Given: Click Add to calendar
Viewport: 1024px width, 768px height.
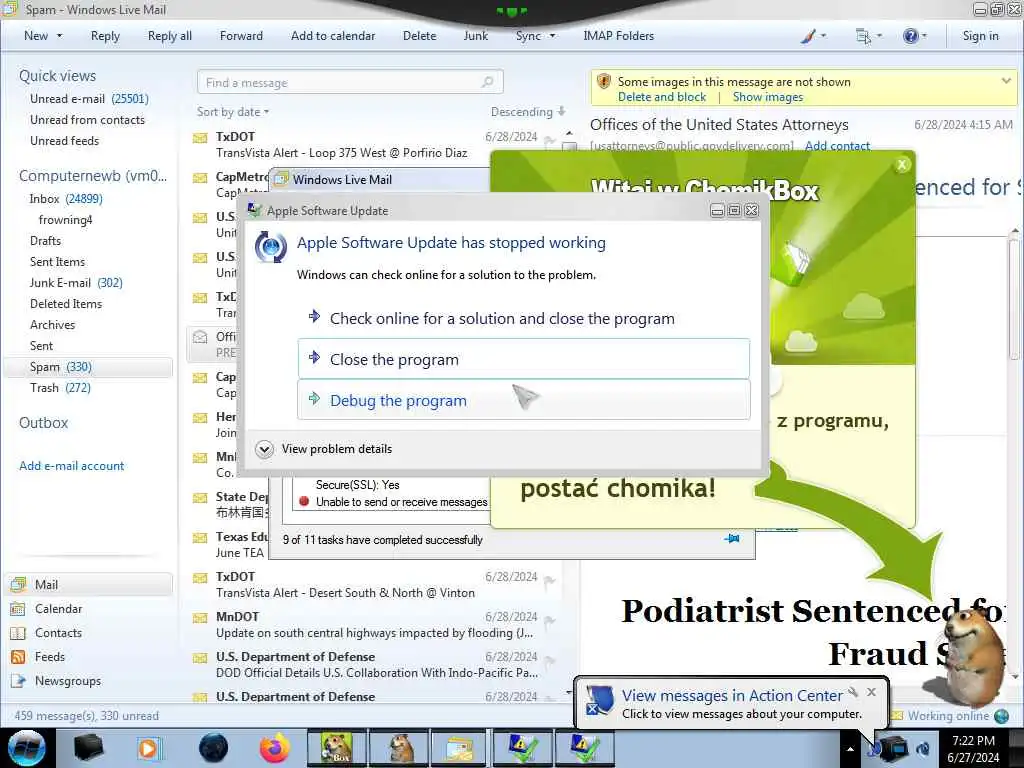Looking at the screenshot, I should click(333, 36).
